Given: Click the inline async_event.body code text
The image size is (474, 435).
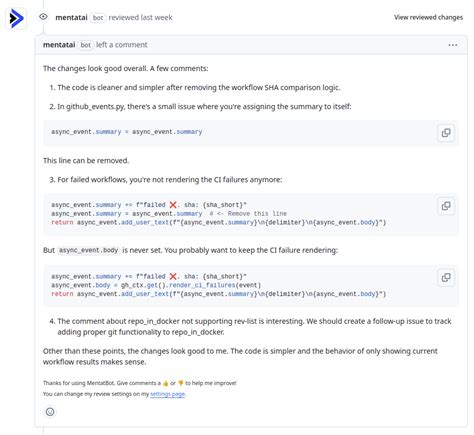Looking at the screenshot, I should click(x=88, y=250).
